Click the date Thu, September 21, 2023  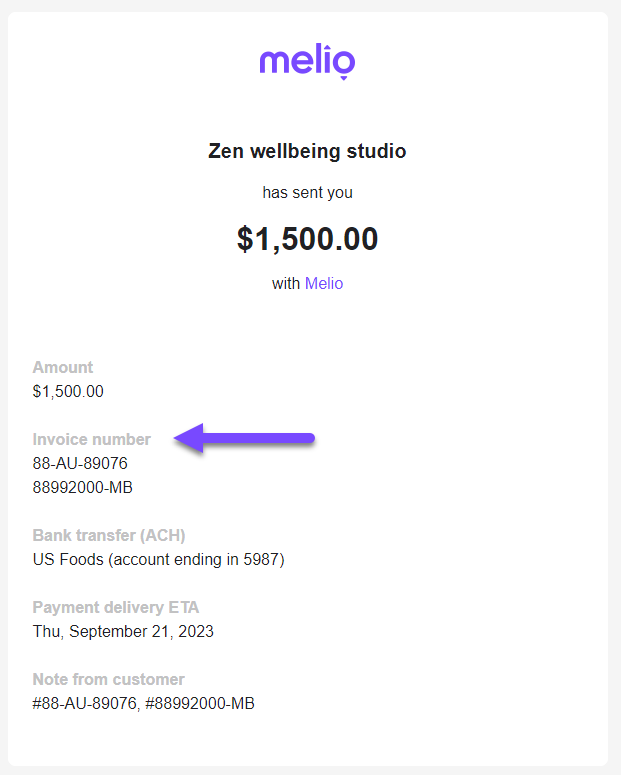(x=123, y=631)
